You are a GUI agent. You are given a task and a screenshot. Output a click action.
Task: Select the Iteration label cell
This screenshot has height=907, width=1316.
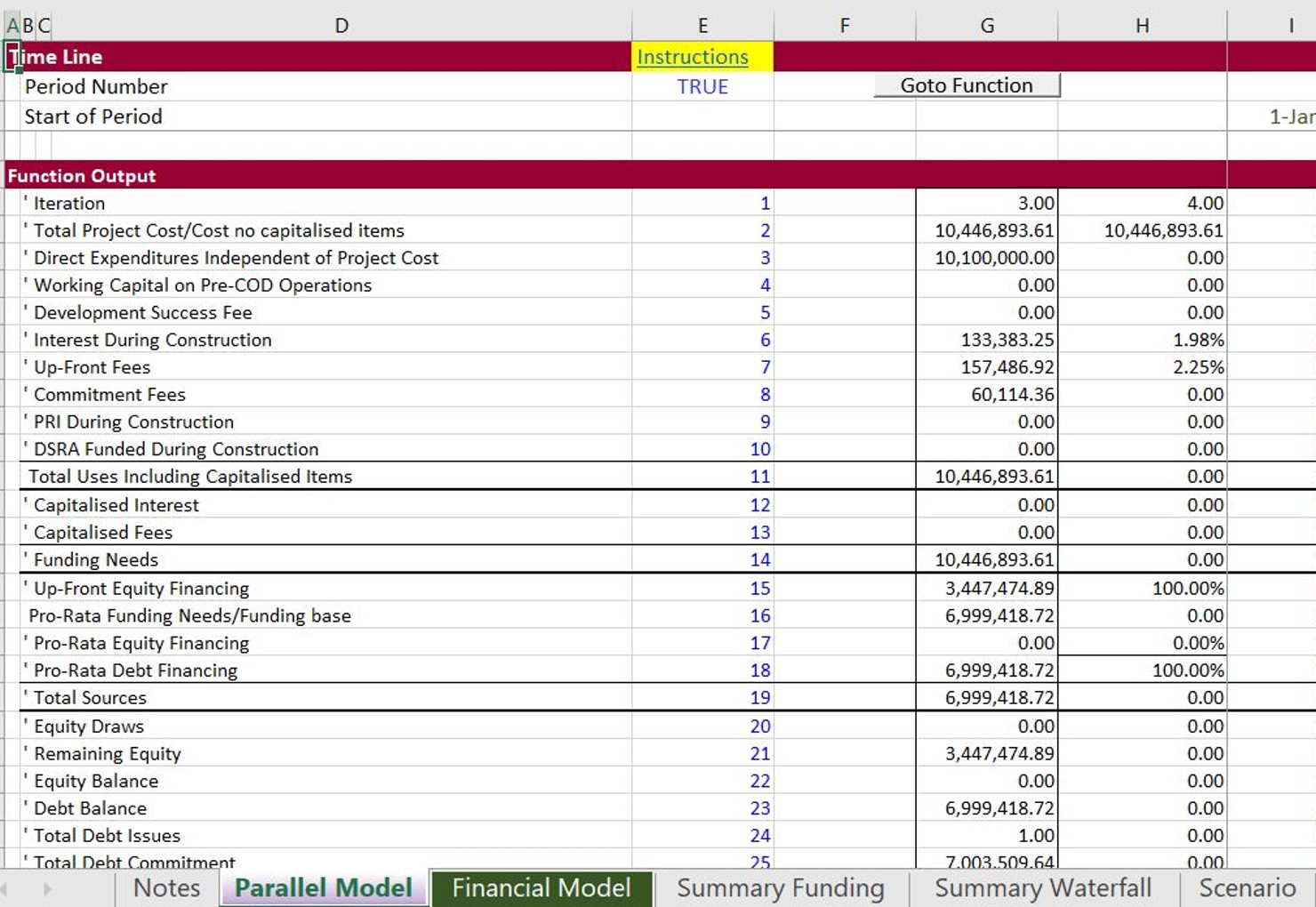click(69, 204)
